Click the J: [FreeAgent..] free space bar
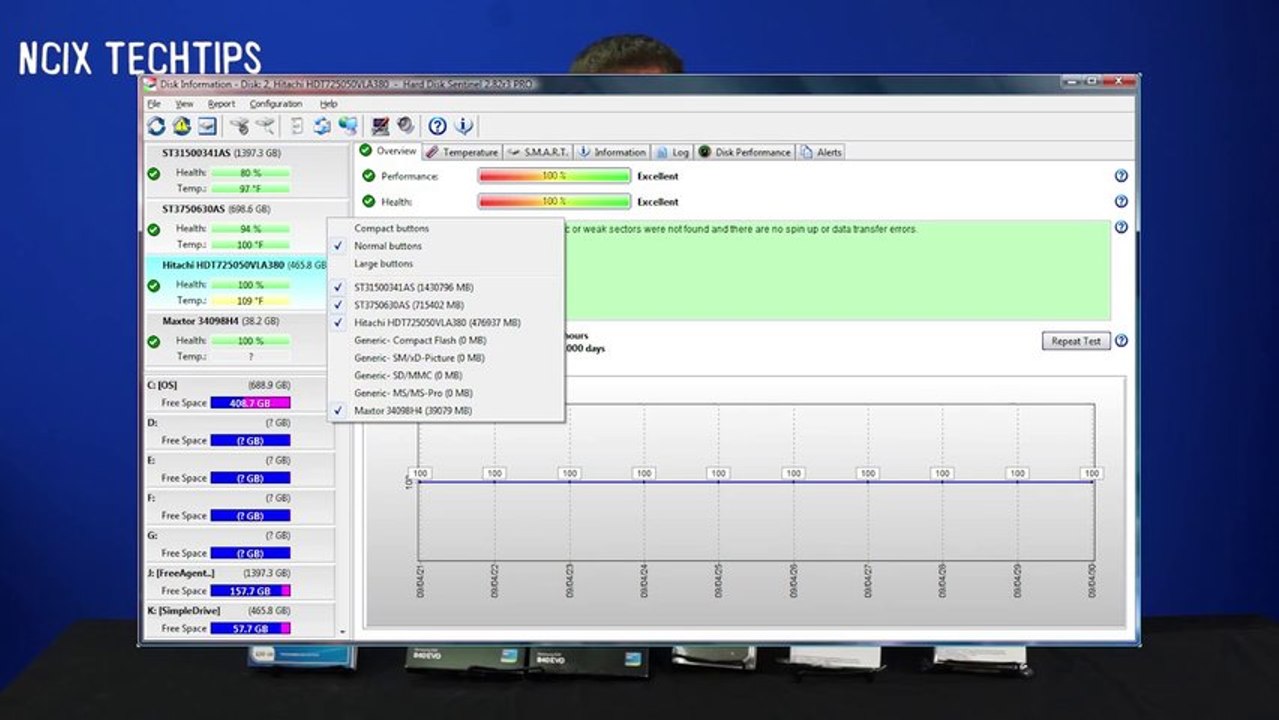The image size is (1279, 720). click(250, 591)
